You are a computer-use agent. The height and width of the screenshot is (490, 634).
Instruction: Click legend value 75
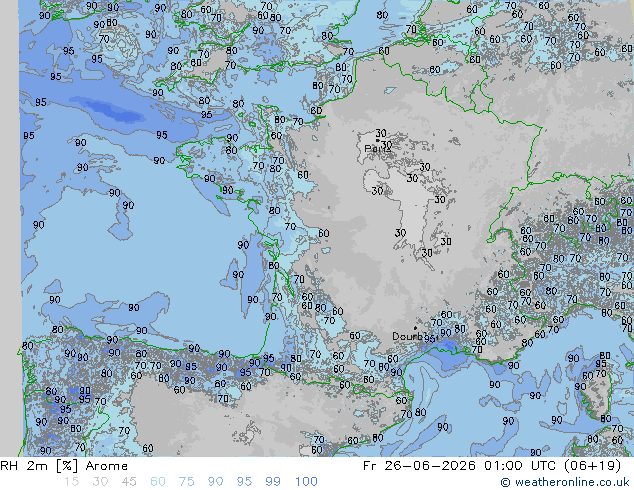pyautogui.click(x=186, y=482)
